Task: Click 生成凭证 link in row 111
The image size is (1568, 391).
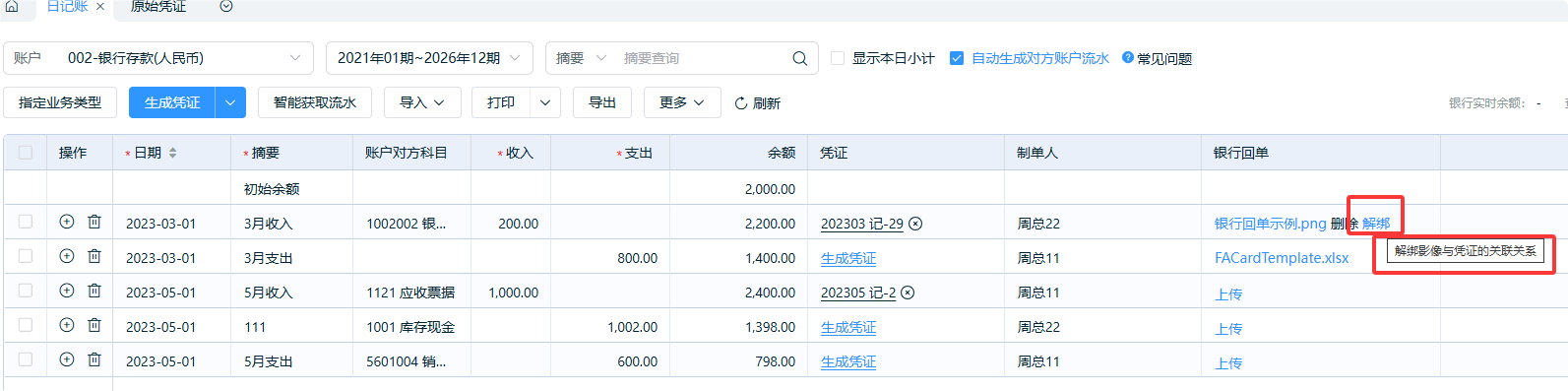Action: coord(848,327)
